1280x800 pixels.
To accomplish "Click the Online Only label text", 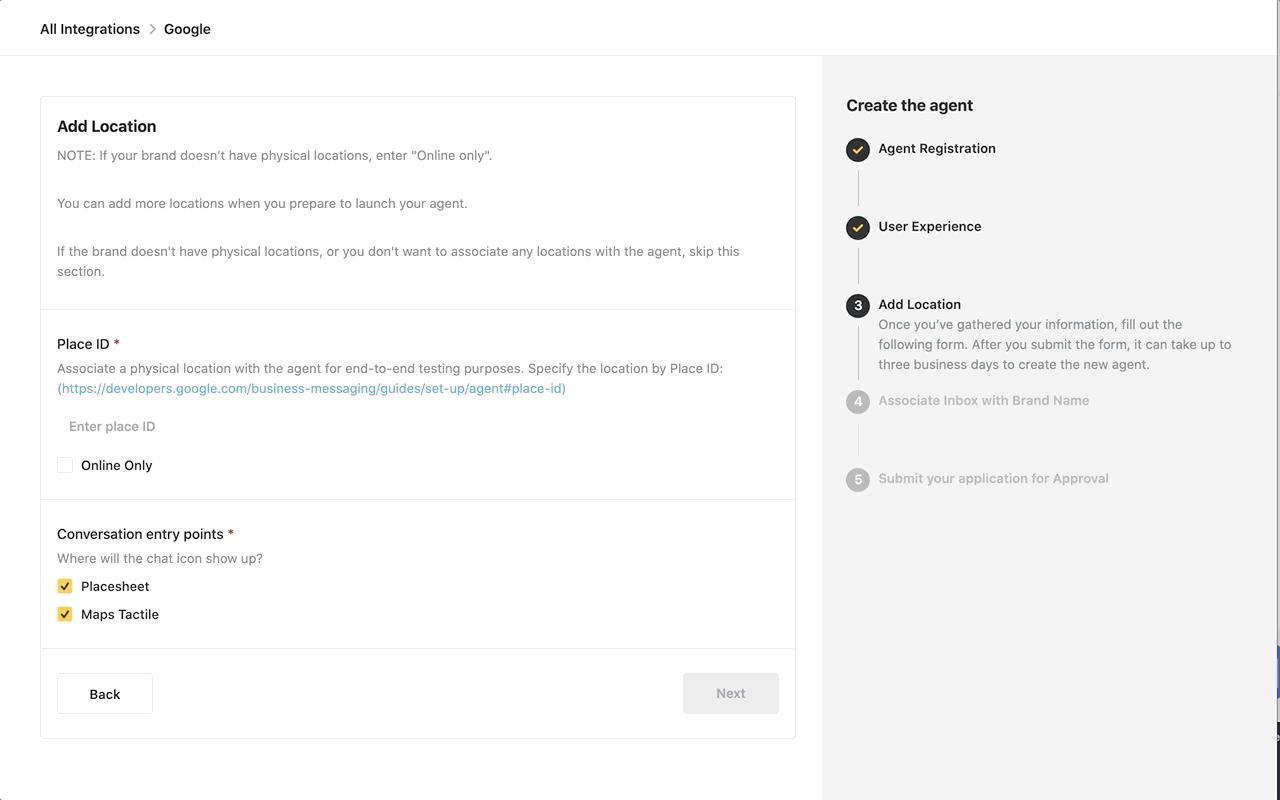I will pos(117,465).
